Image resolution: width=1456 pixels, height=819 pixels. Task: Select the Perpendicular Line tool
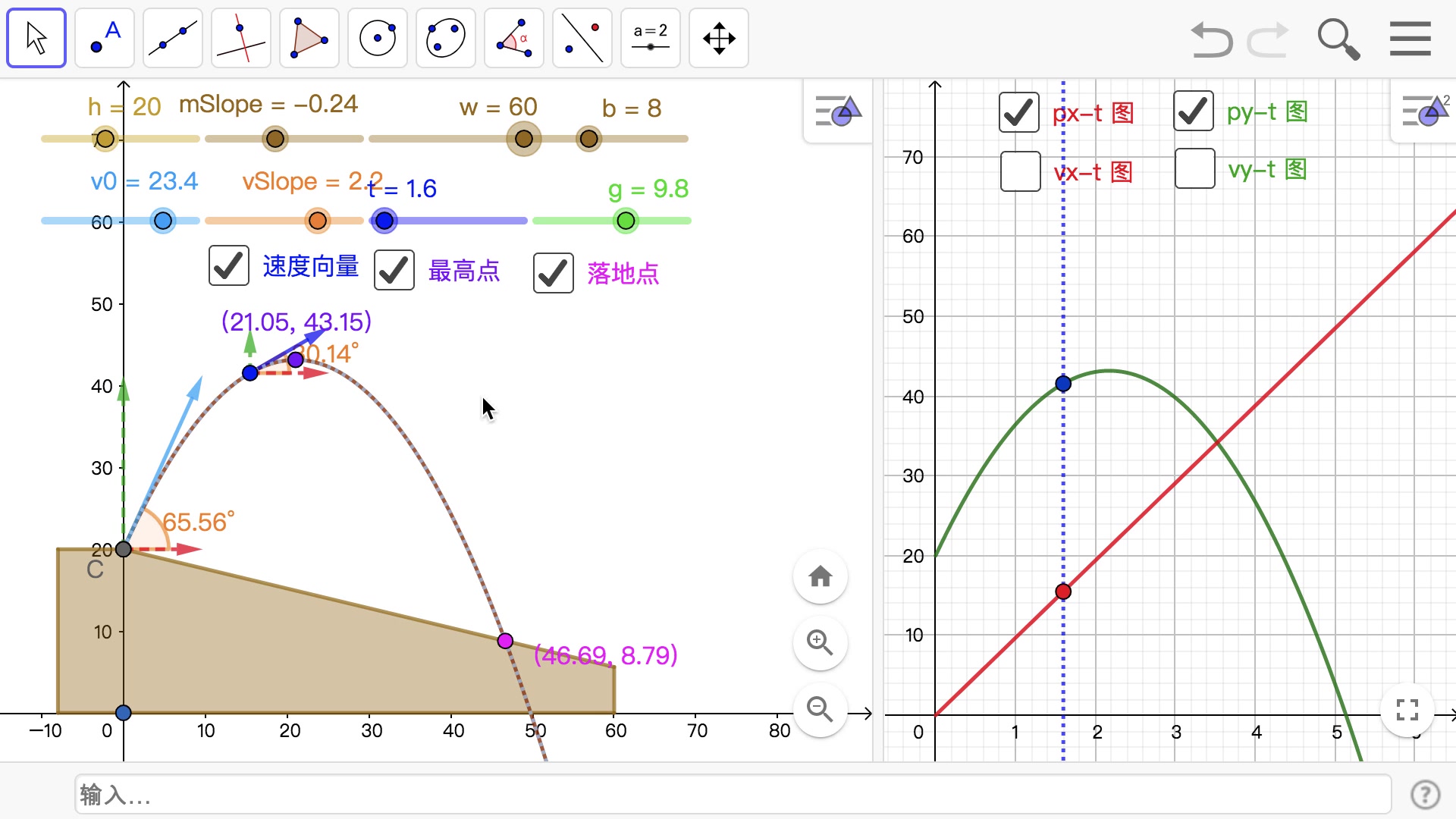240,37
